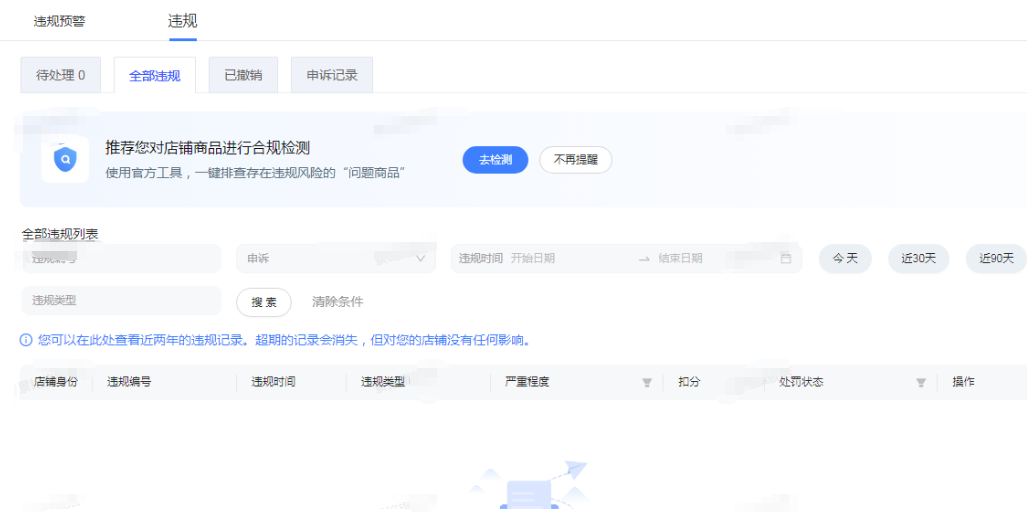Open the calendar icon in date range field

(786, 258)
